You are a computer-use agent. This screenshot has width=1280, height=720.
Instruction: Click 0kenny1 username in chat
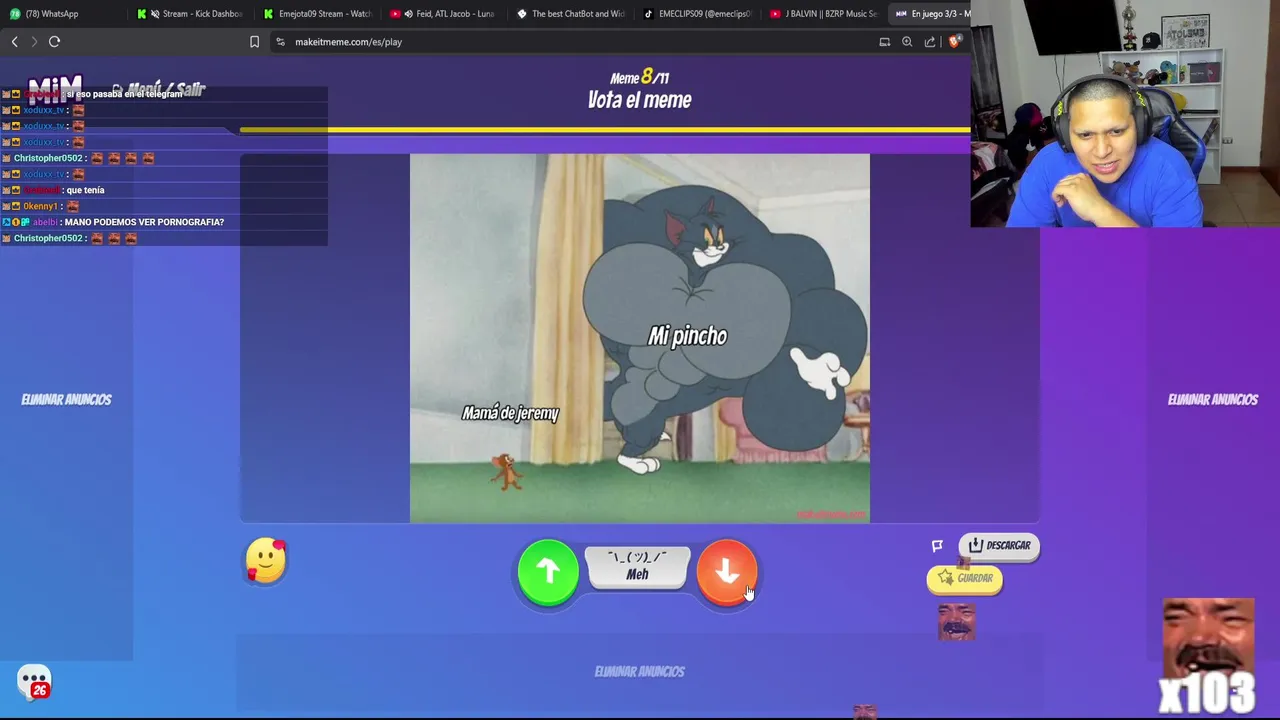click(x=40, y=206)
